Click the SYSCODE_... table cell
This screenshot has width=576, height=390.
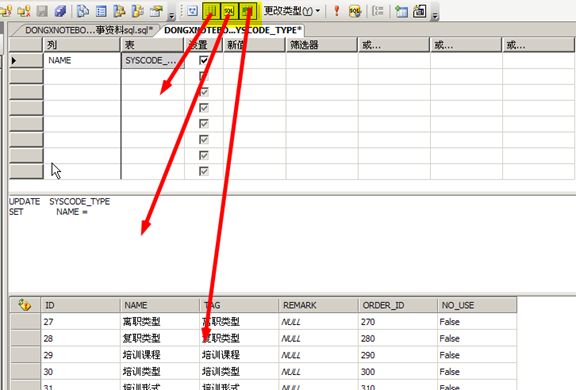[153, 60]
